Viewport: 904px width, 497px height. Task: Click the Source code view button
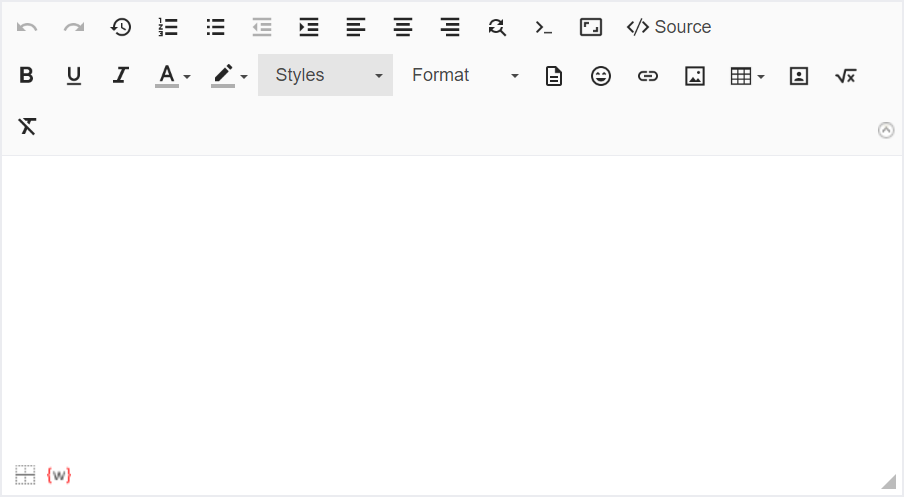[669, 27]
